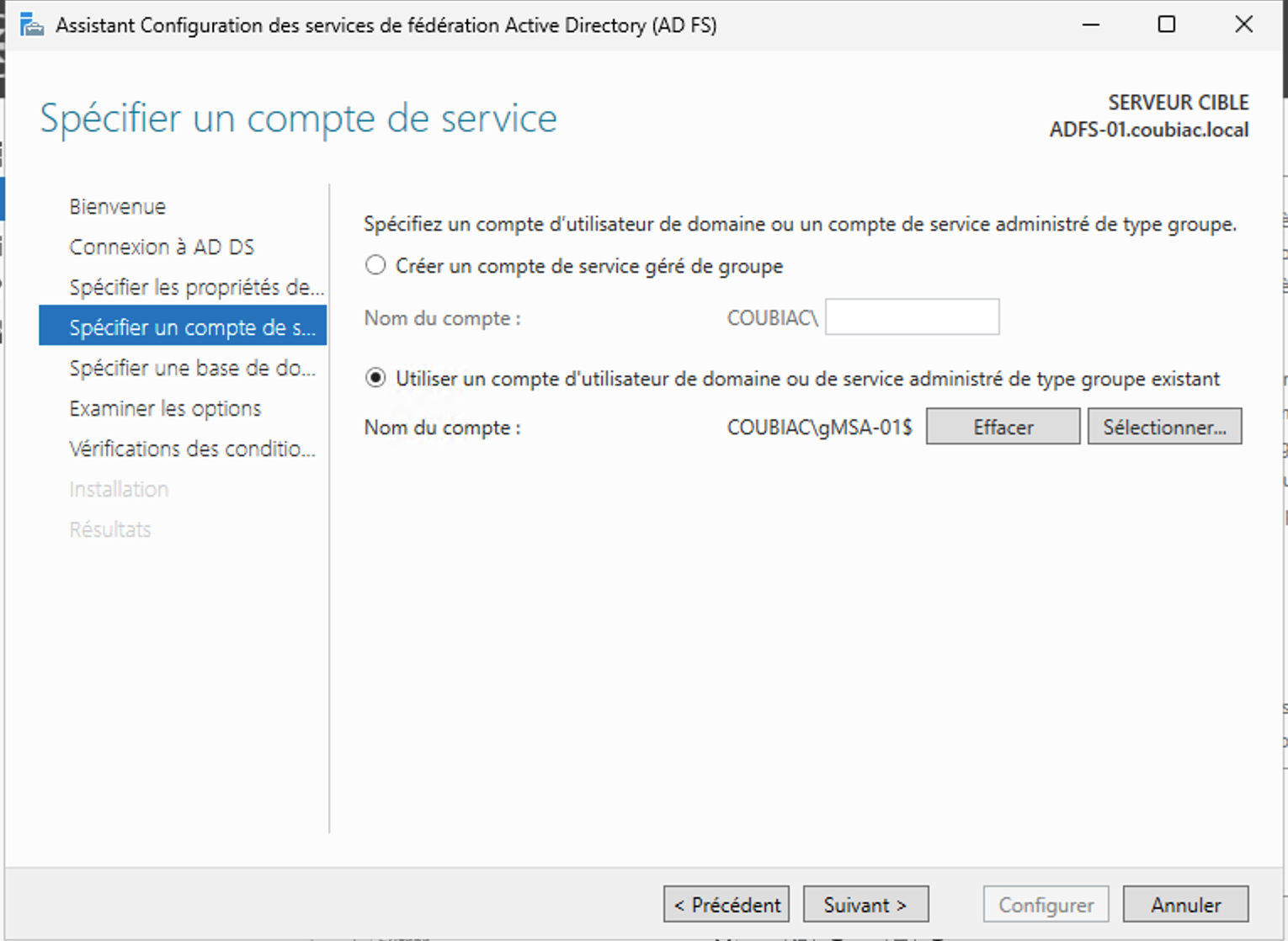Open the 'Examiner les options' step
1288x941 pixels.
click(x=165, y=408)
